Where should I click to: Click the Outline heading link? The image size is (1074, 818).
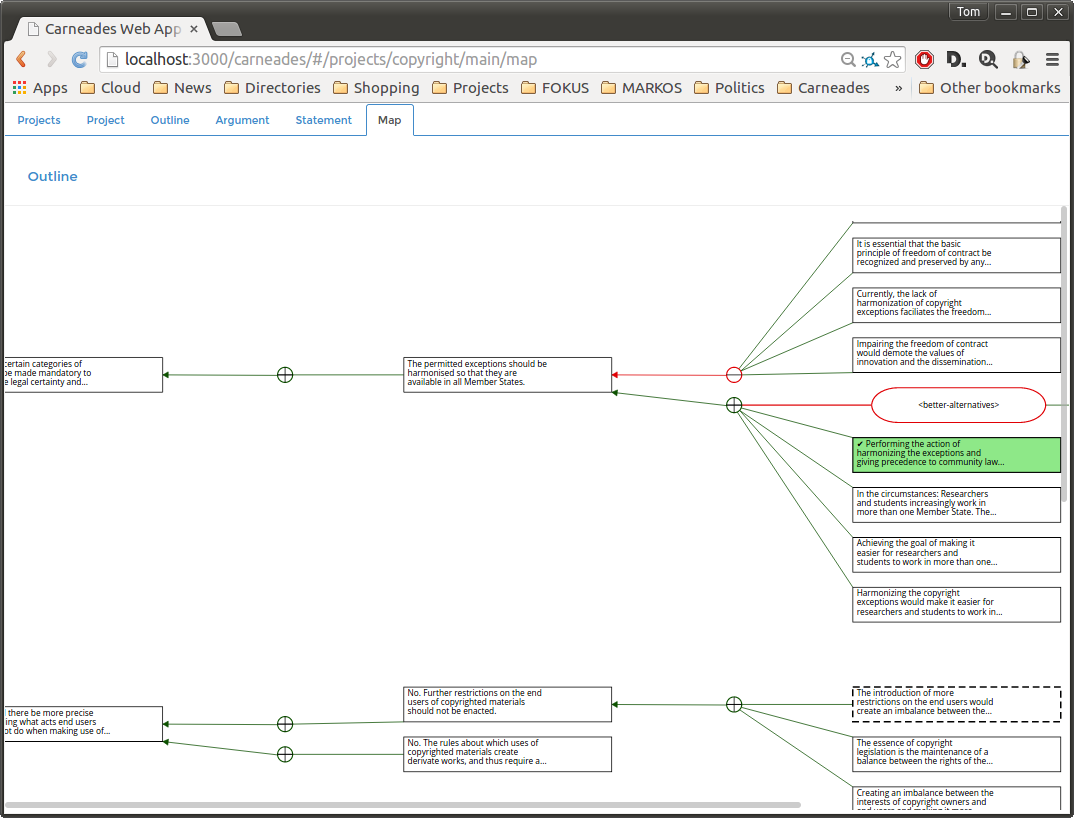[x=53, y=176]
